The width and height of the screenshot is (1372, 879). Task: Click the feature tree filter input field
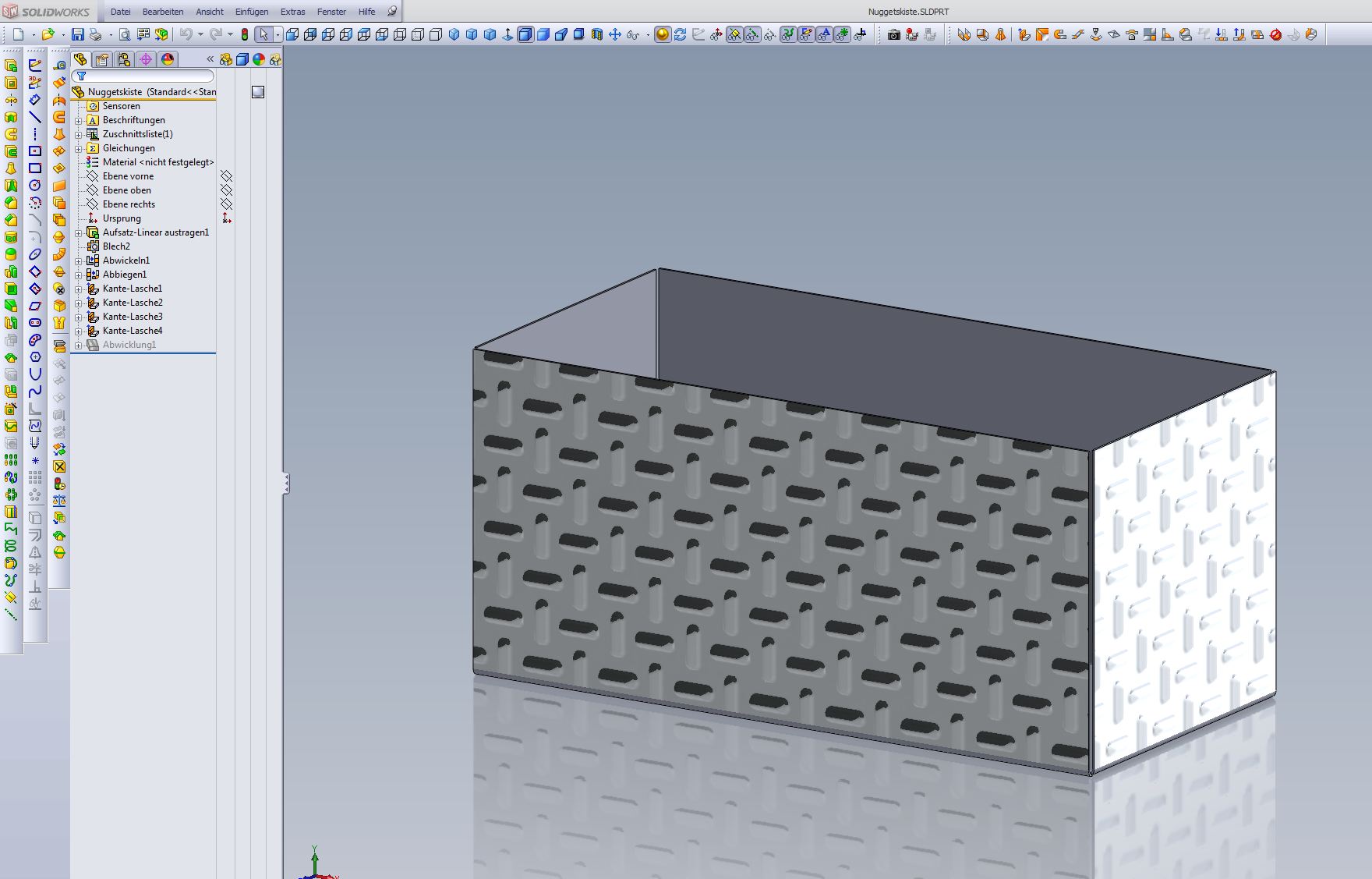(x=148, y=76)
